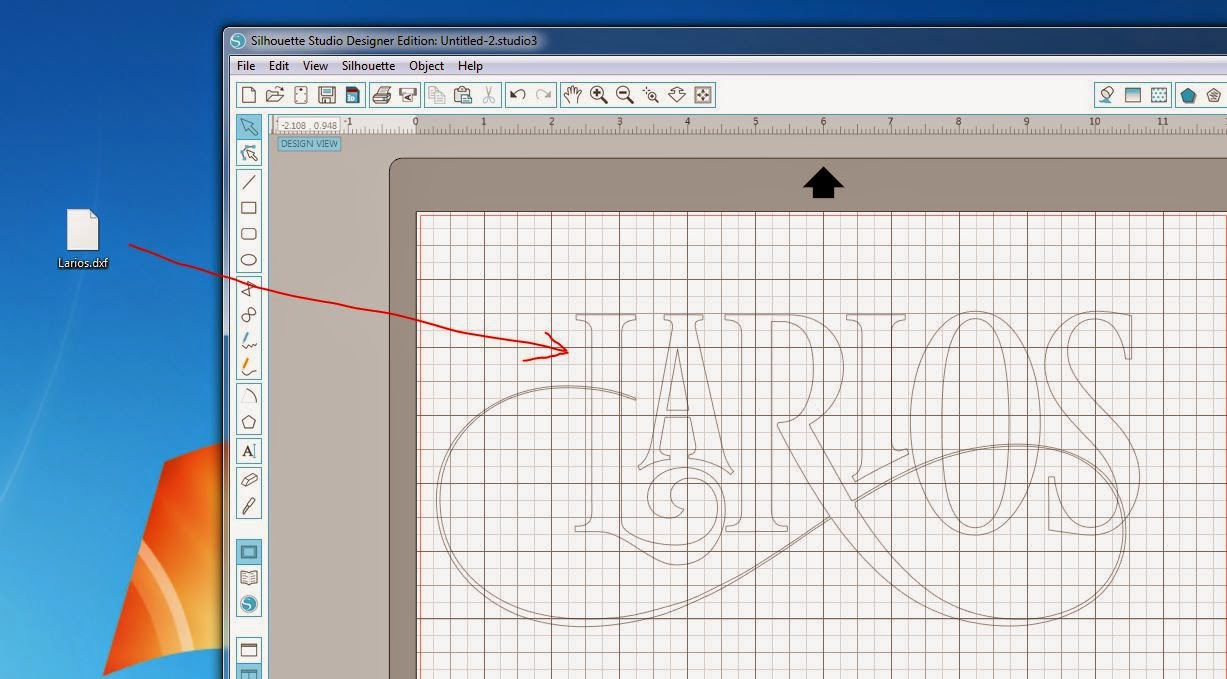Pick the Freehand drawing tool
The height and width of the screenshot is (679, 1227).
click(x=249, y=341)
